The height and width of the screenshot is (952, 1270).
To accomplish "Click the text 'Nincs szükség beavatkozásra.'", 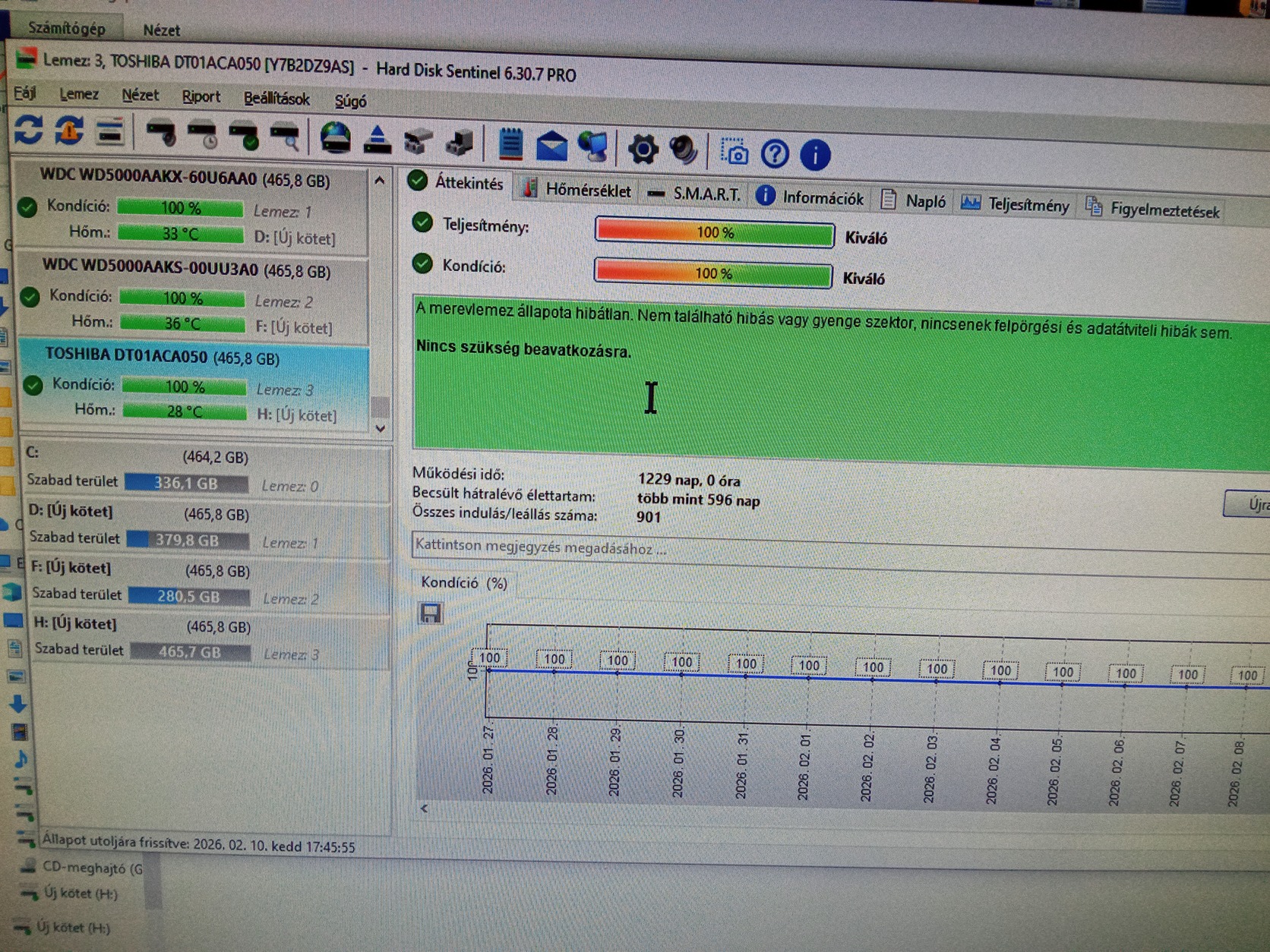I will [x=523, y=348].
